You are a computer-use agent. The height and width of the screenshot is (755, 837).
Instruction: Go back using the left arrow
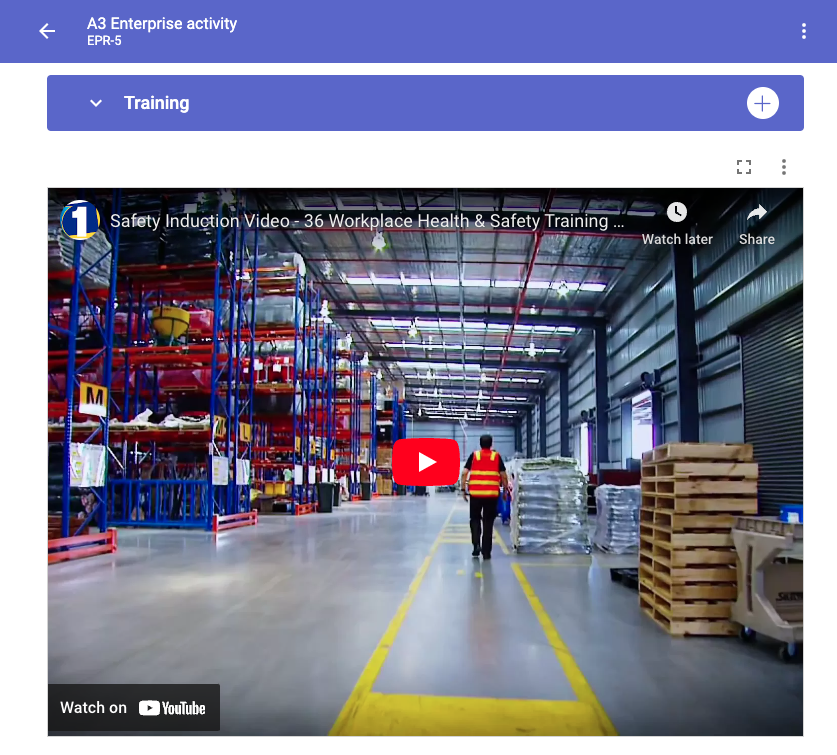coord(47,31)
